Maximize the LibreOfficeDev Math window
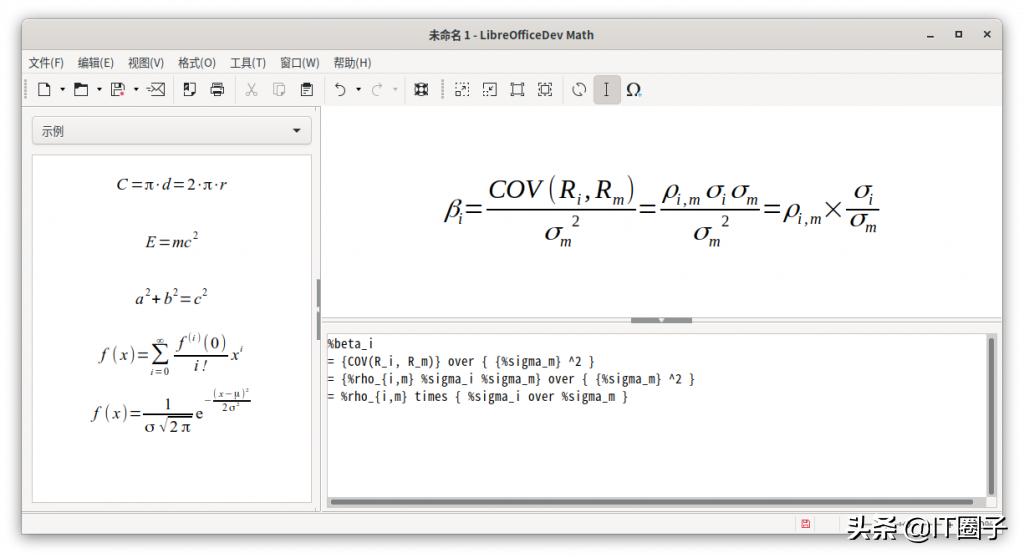1024x558 pixels. pos(958,35)
